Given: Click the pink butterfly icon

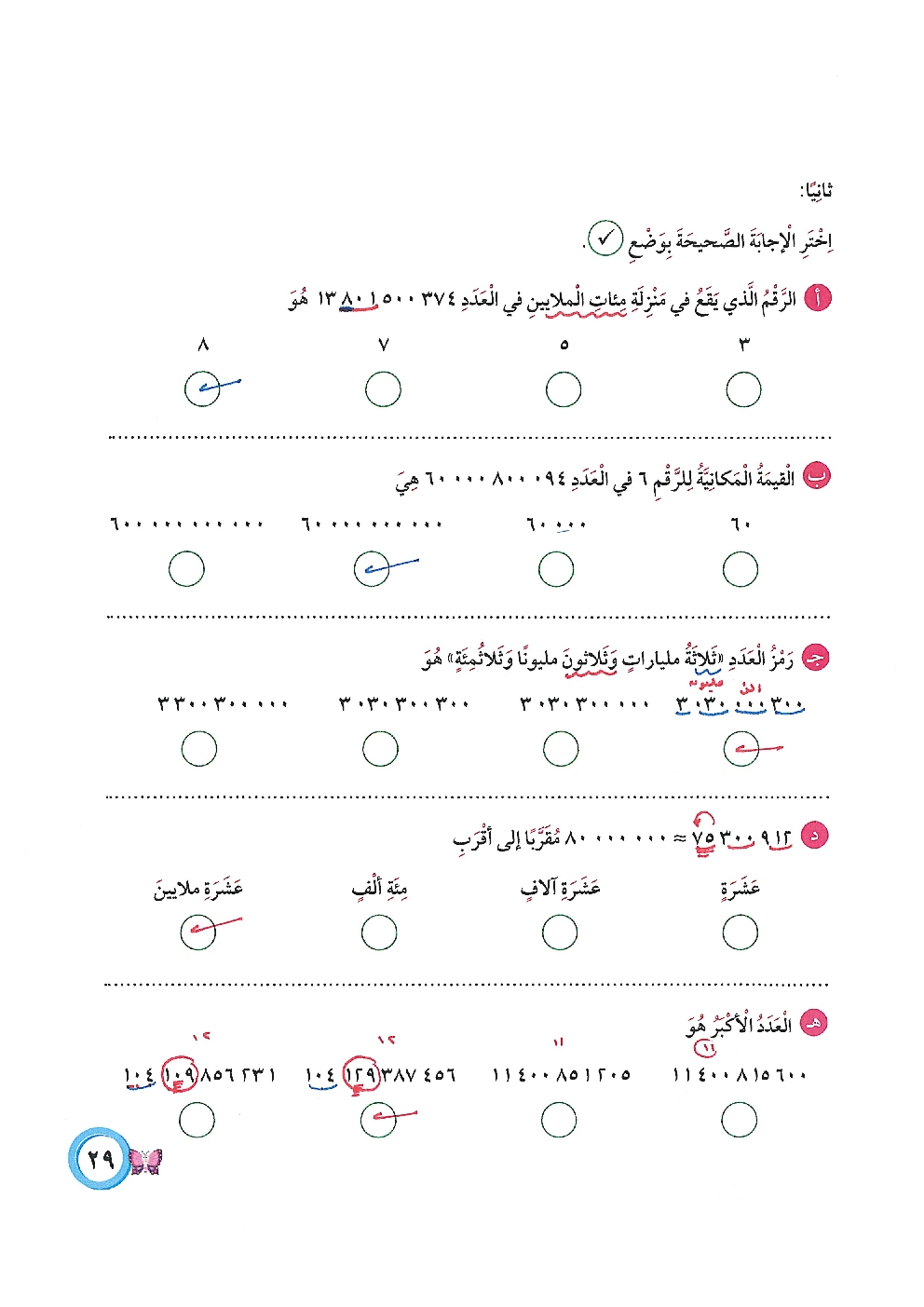Looking at the screenshot, I should click(x=145, y=1161).
